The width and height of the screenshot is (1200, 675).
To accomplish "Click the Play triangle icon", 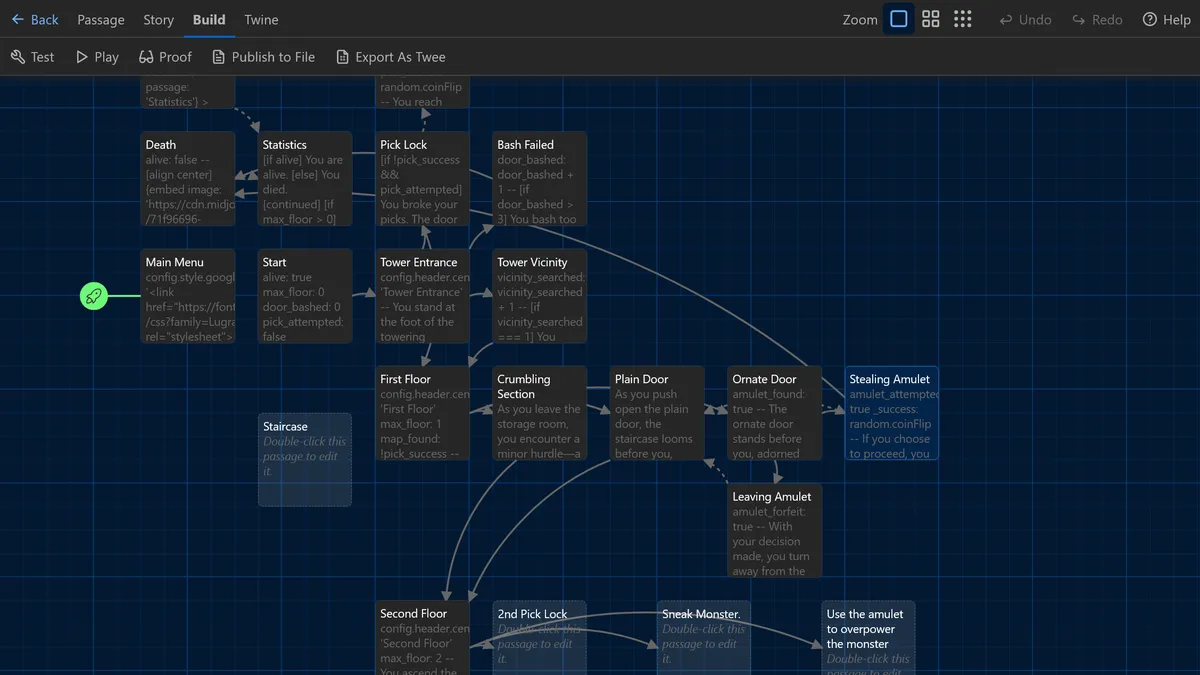I will click(84, 57).
